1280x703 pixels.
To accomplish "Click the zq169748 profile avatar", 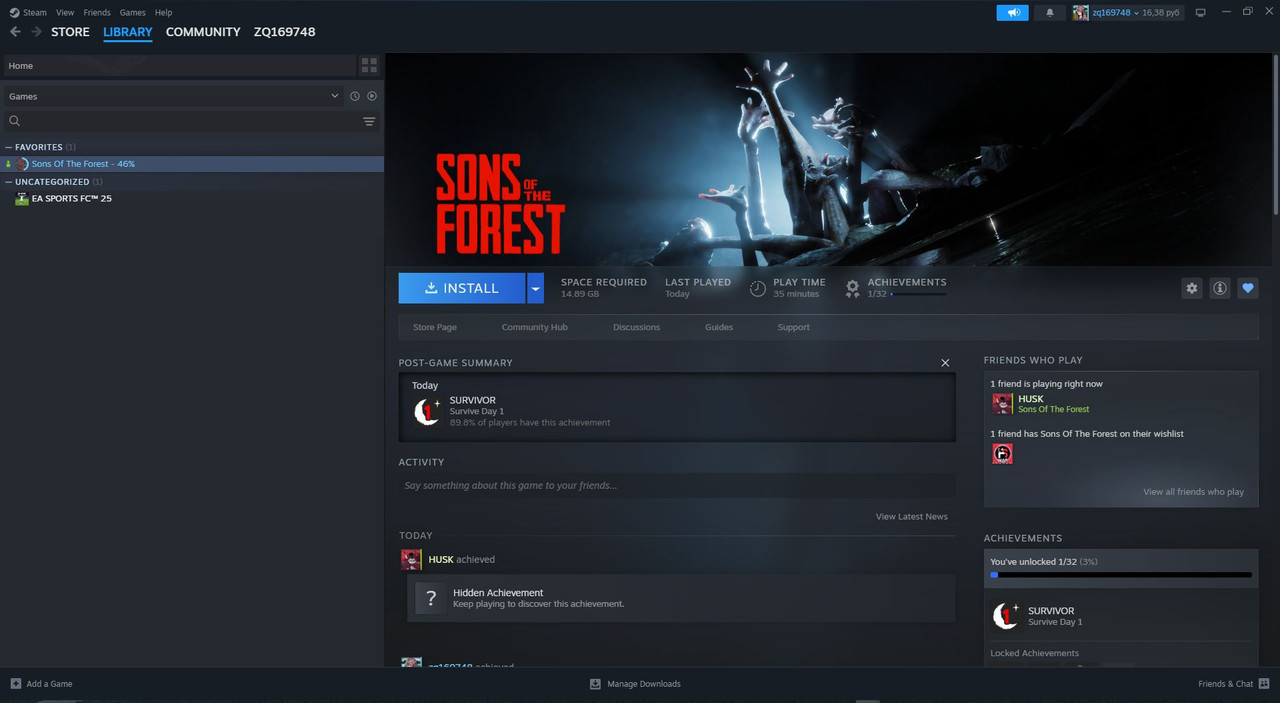I will tap(1081, 12).
